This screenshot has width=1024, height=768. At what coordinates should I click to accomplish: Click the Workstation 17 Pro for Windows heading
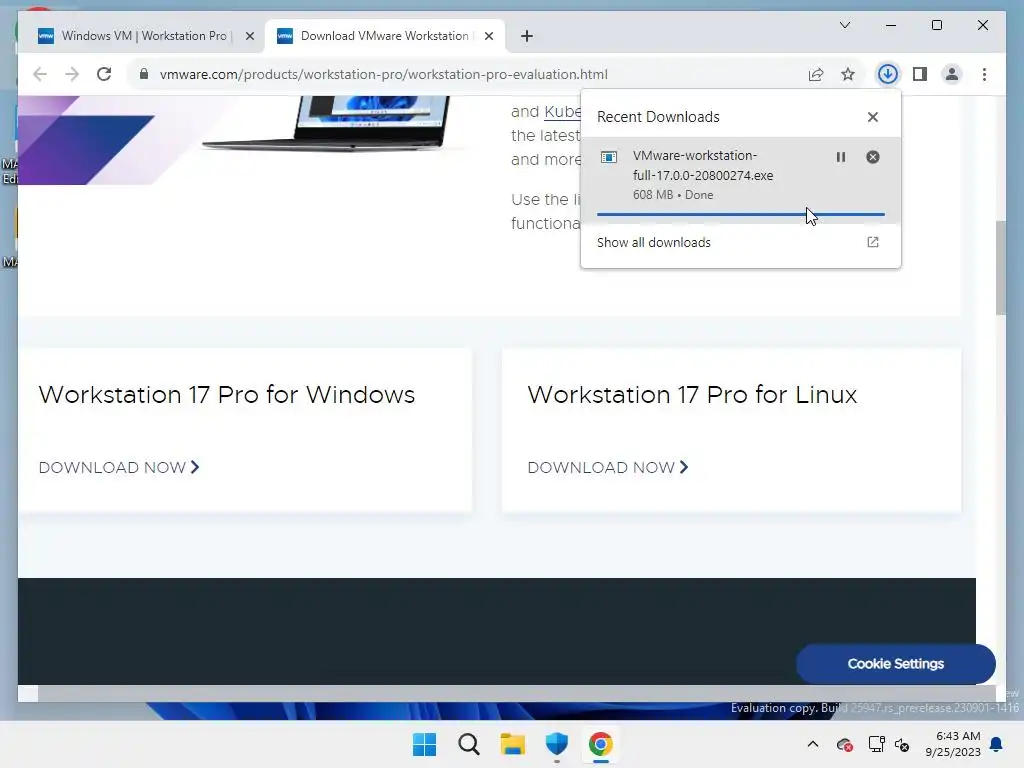[x=227, y=394]
